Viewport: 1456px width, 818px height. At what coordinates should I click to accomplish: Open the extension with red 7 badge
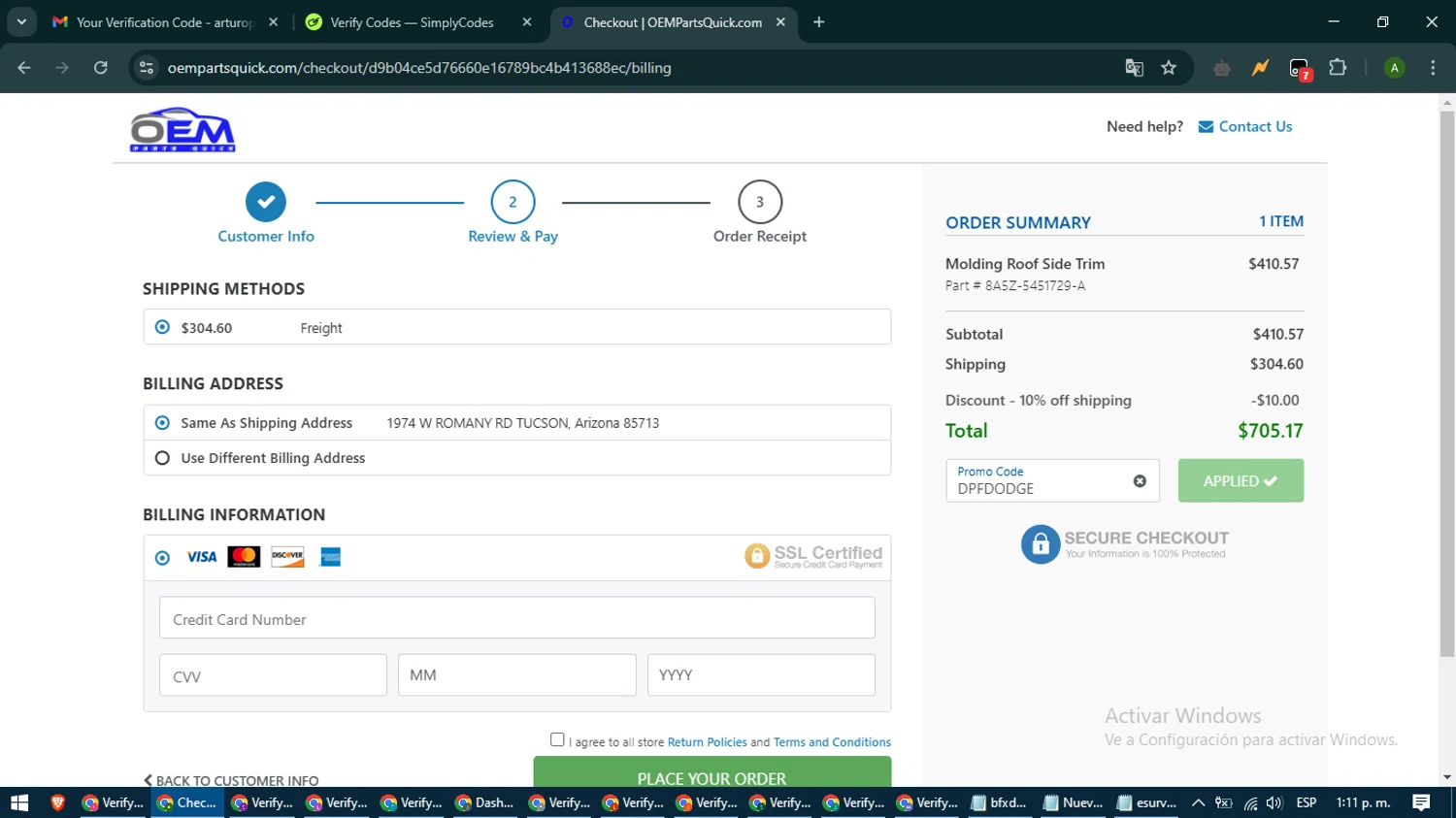coord(1300,68)
